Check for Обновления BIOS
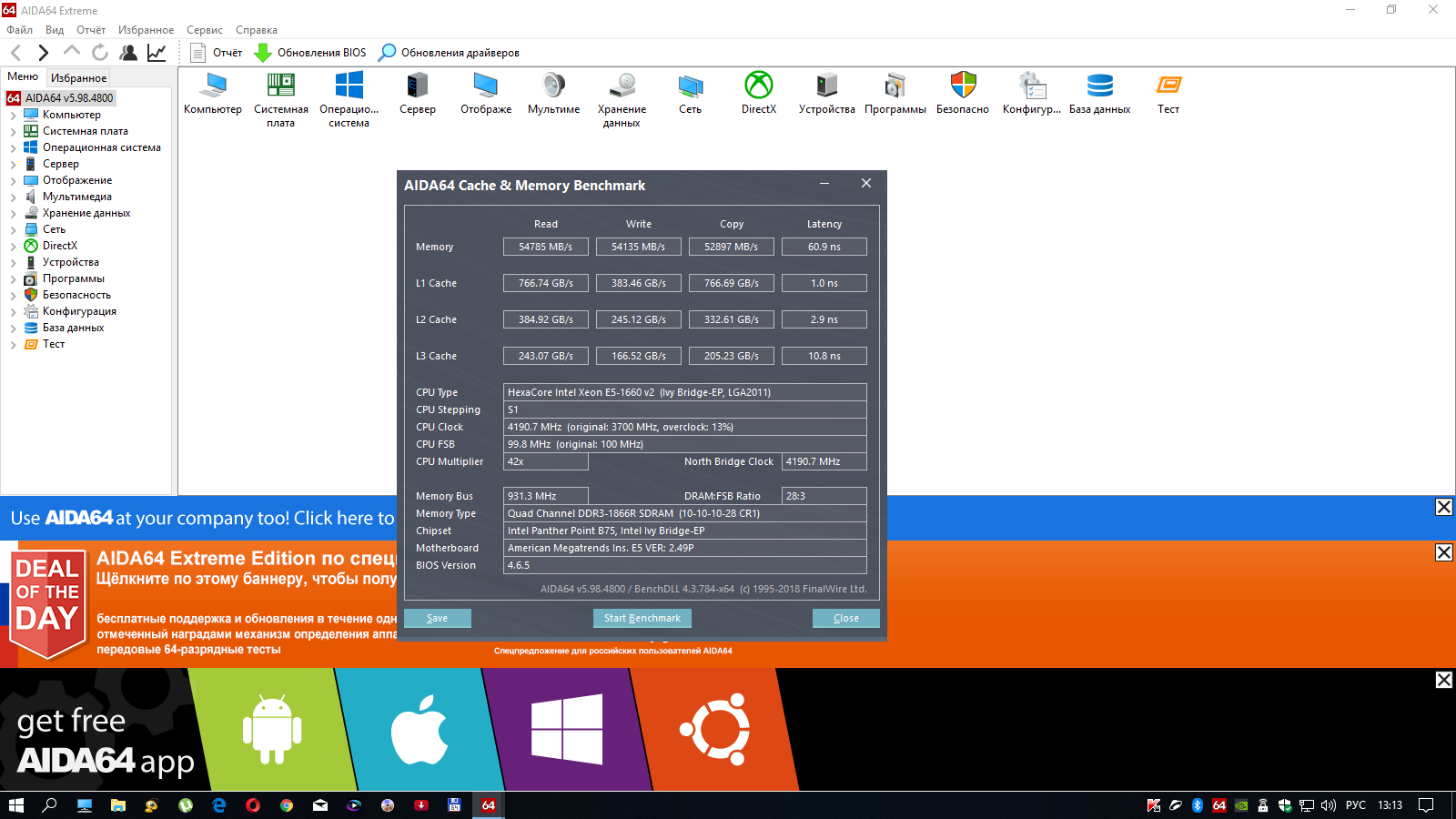 tap(310, 53)
